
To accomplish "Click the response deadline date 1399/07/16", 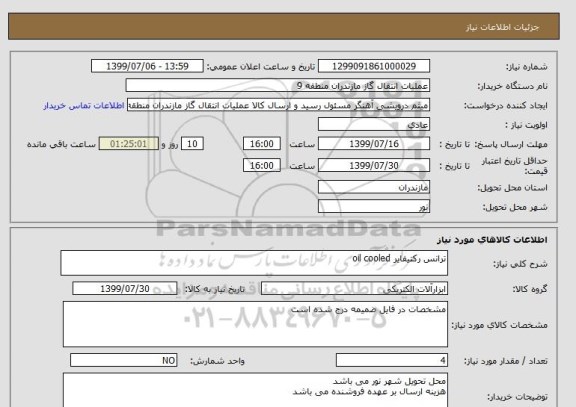I will (374, 144).
